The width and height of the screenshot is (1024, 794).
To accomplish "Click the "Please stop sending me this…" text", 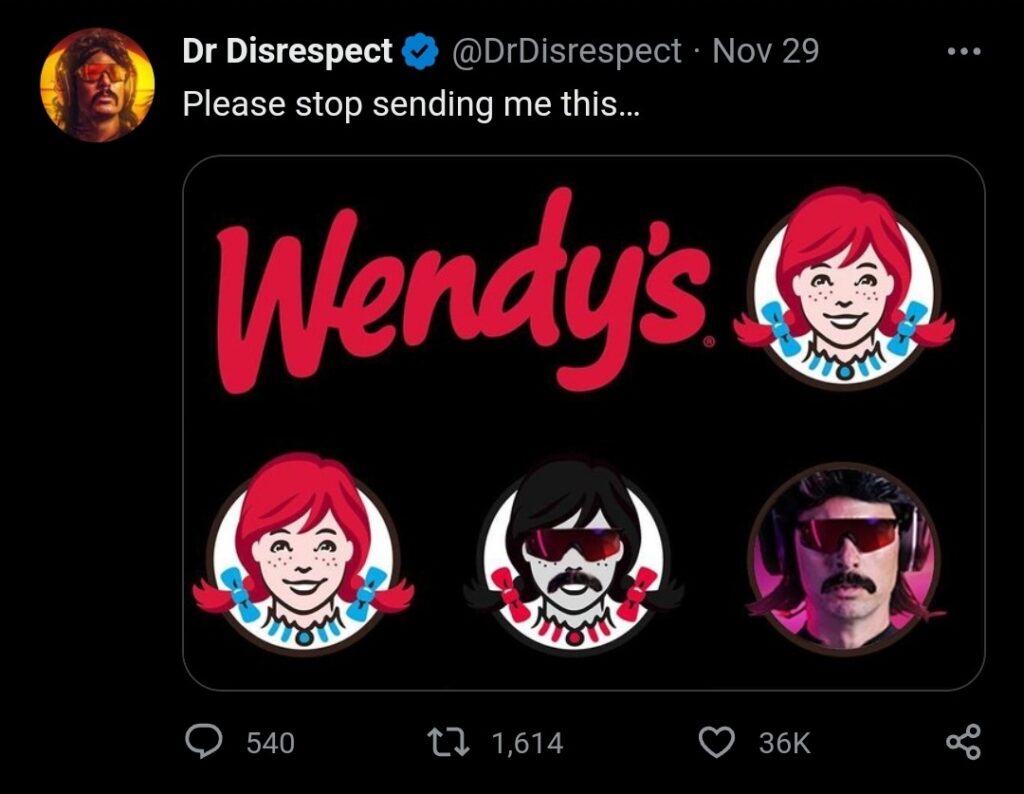I will pyautogui.click(x=410, y=103).
